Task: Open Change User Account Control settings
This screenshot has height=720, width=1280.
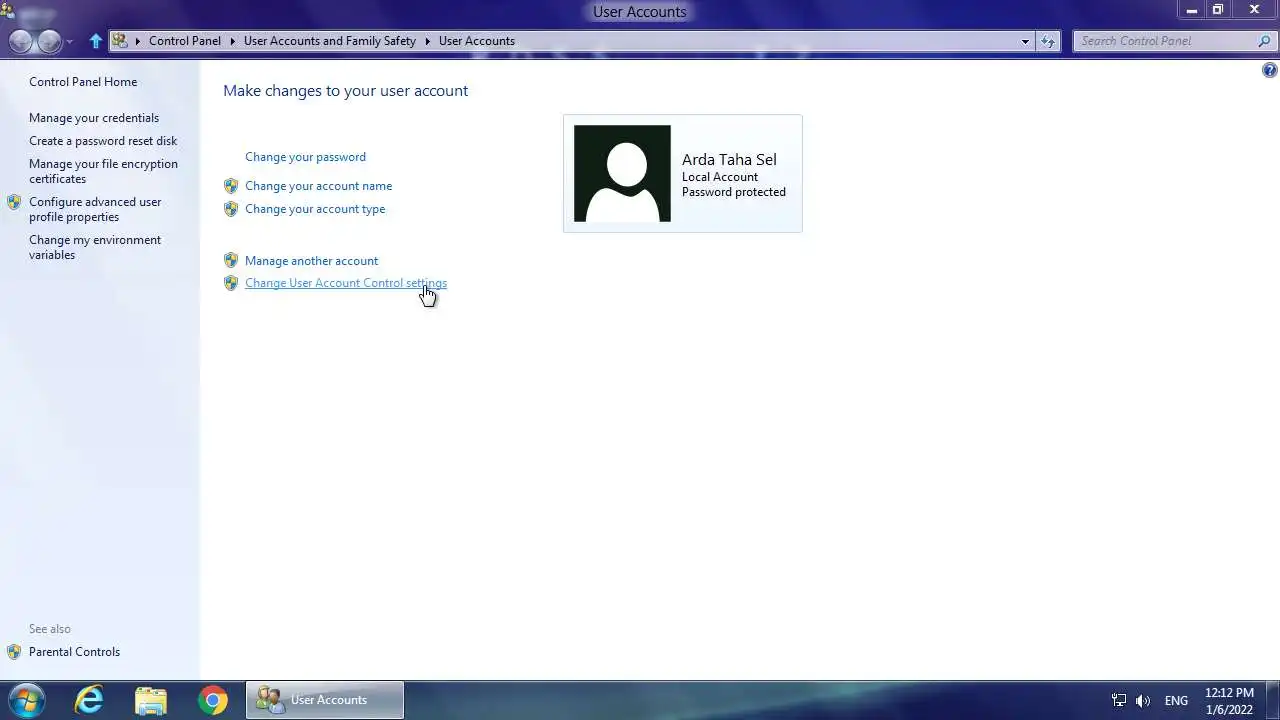Action: pos(346,283)
